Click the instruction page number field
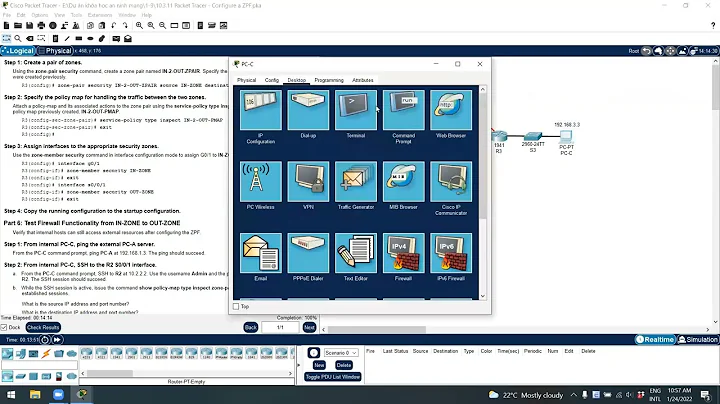Viewport: 720px width, 404px height. (x=280, y=327)
